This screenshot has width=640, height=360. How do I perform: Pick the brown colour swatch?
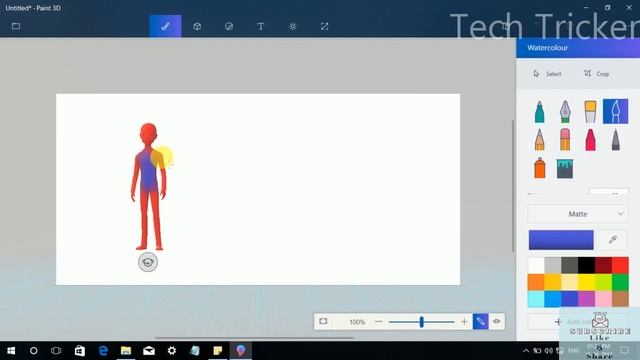(x=620, y=299)
